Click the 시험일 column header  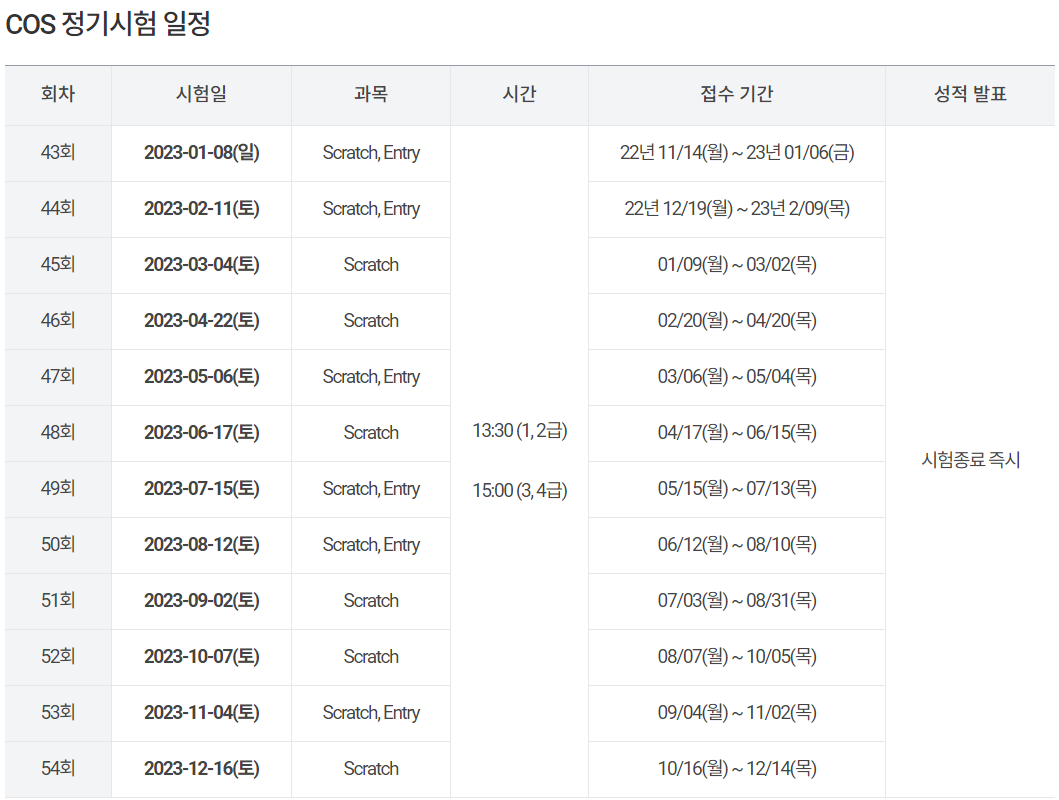(199, 95)
